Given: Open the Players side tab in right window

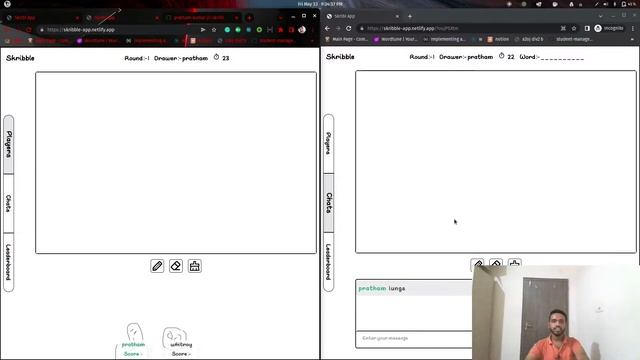Looking at the screenshot, I should pyautogui.click(x=329, y=143).
